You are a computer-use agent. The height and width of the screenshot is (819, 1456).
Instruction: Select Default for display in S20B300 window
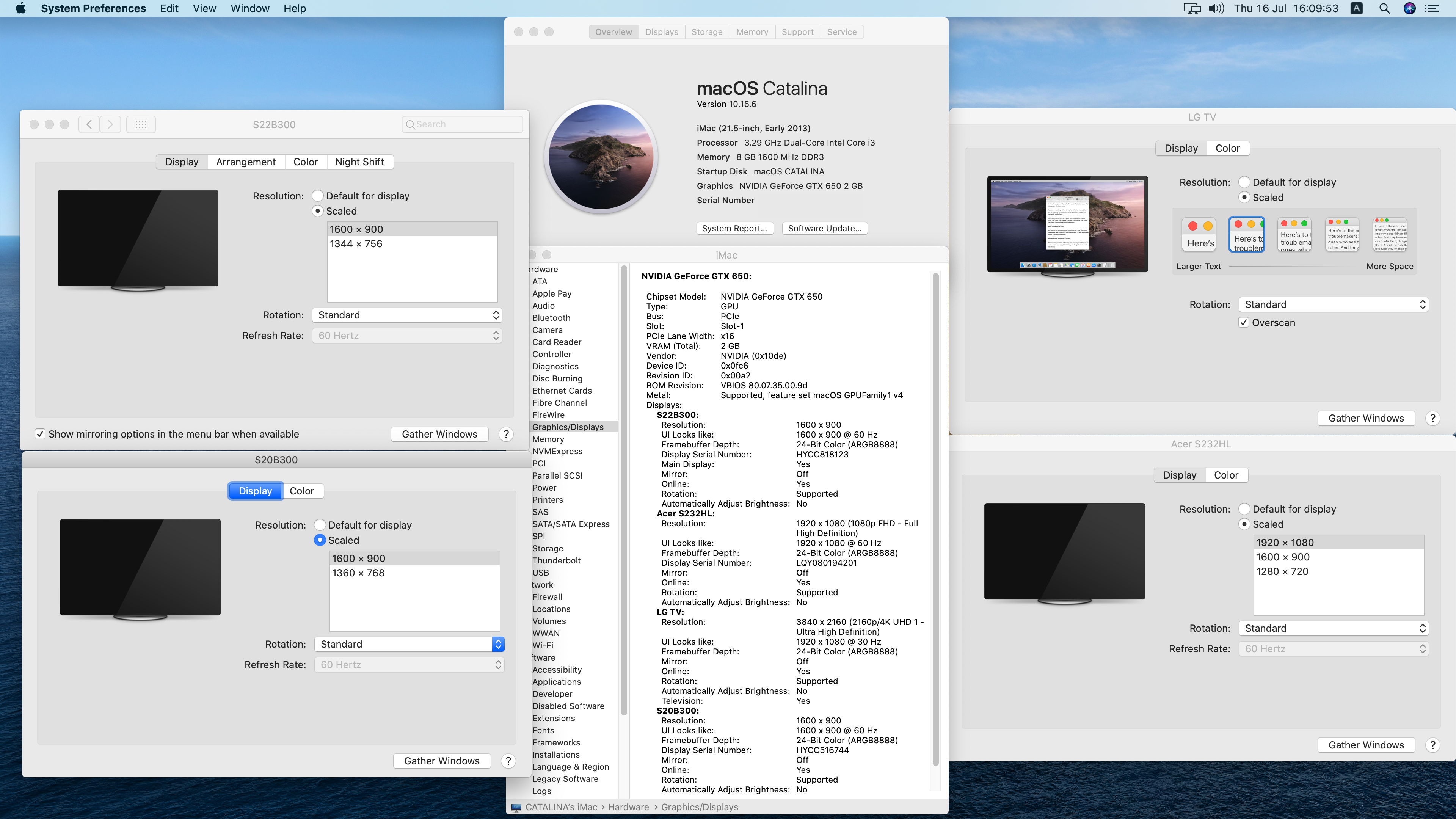(320, 524)
